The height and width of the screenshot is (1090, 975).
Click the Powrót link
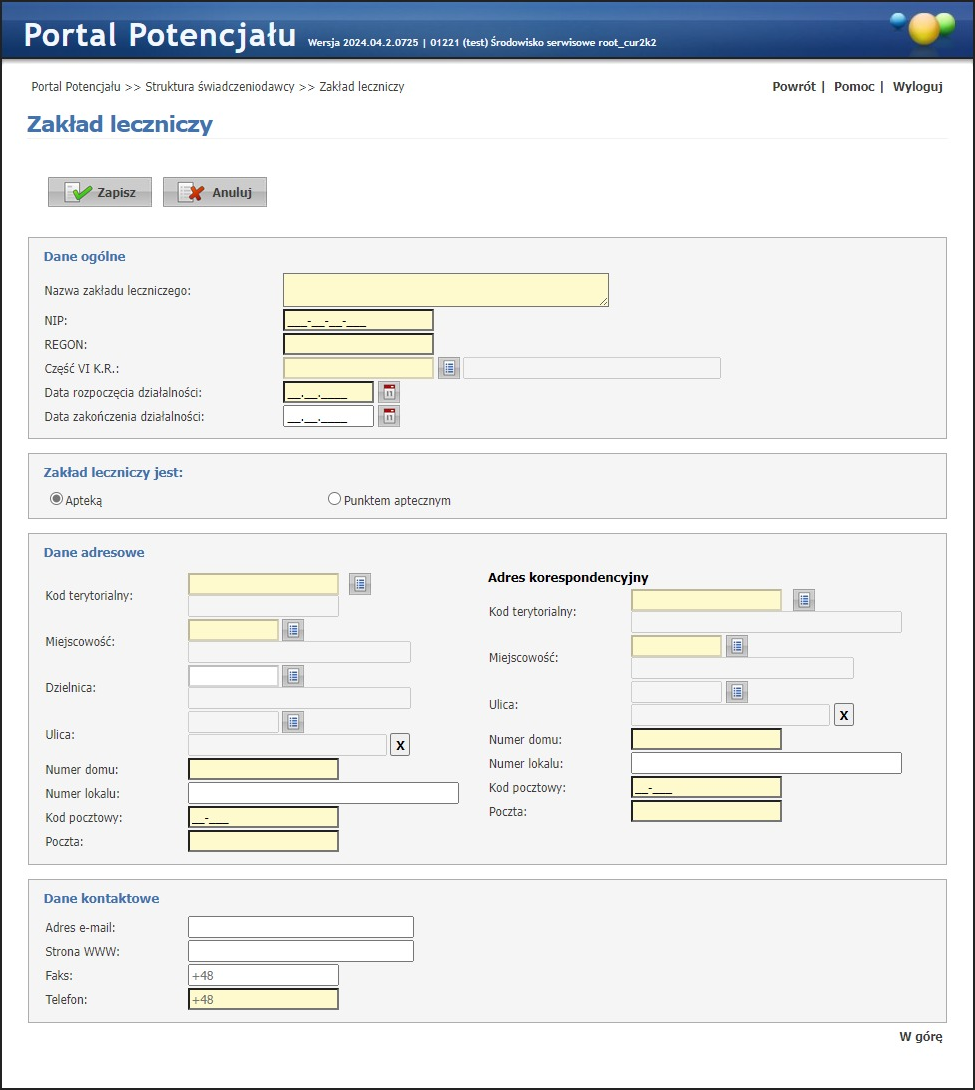(x=793, y=87)
